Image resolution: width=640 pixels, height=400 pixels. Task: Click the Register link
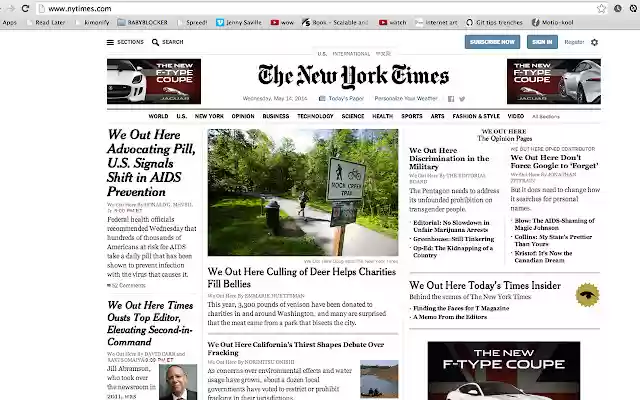[574, 42]
